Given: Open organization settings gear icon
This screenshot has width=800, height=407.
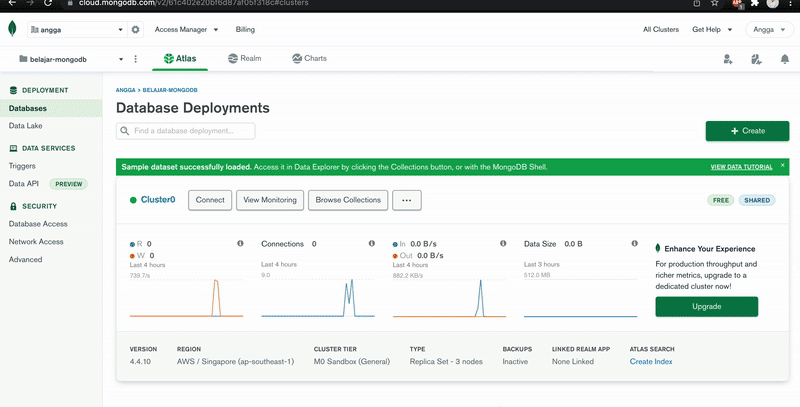Looking at the screenshot, I should tap(135, 30).
